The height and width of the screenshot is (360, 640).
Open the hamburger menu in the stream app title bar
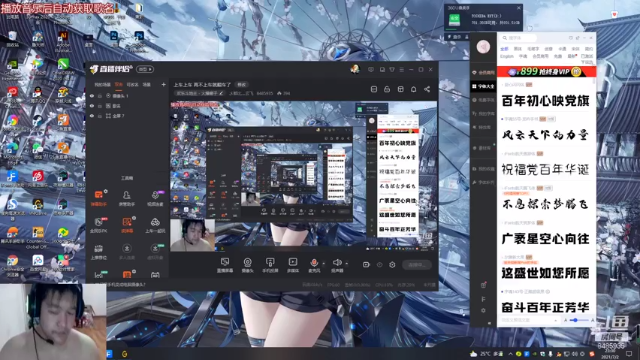402,70
